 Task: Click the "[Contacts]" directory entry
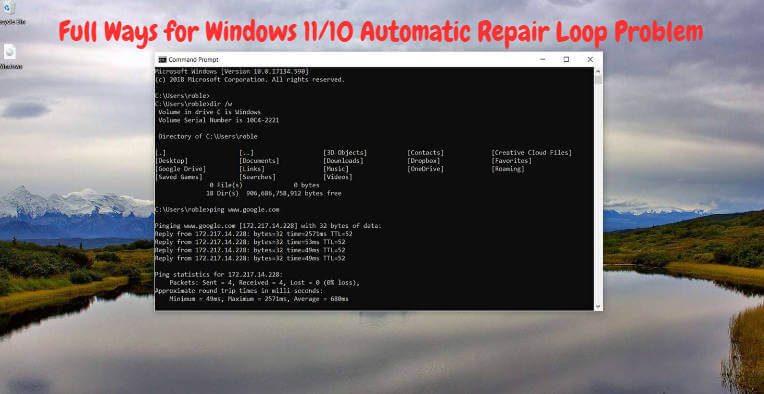pos(425,152)
